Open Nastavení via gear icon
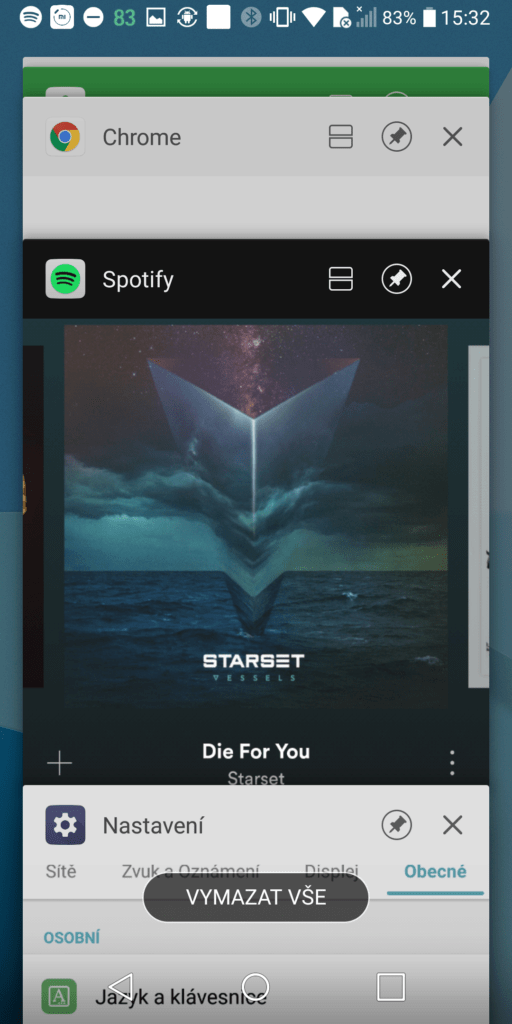Viewport: 512px width, 1024px height. [65, 825]
